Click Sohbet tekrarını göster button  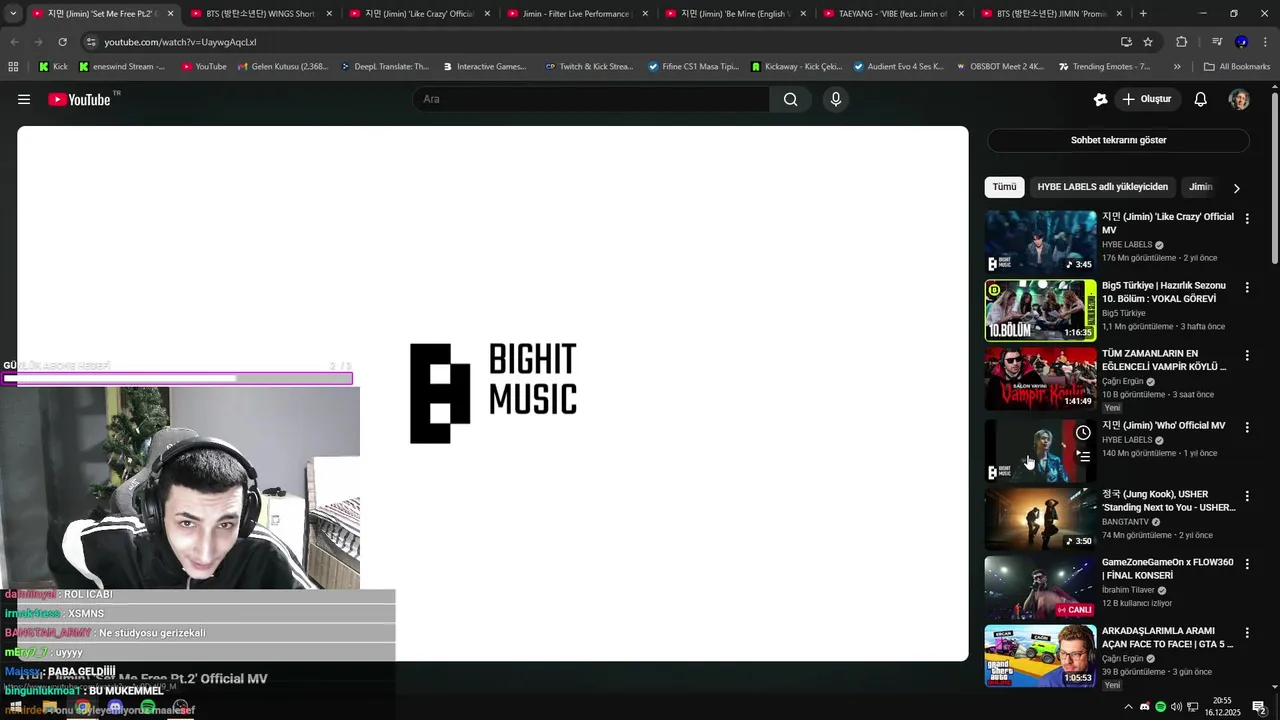[1118, 140]
